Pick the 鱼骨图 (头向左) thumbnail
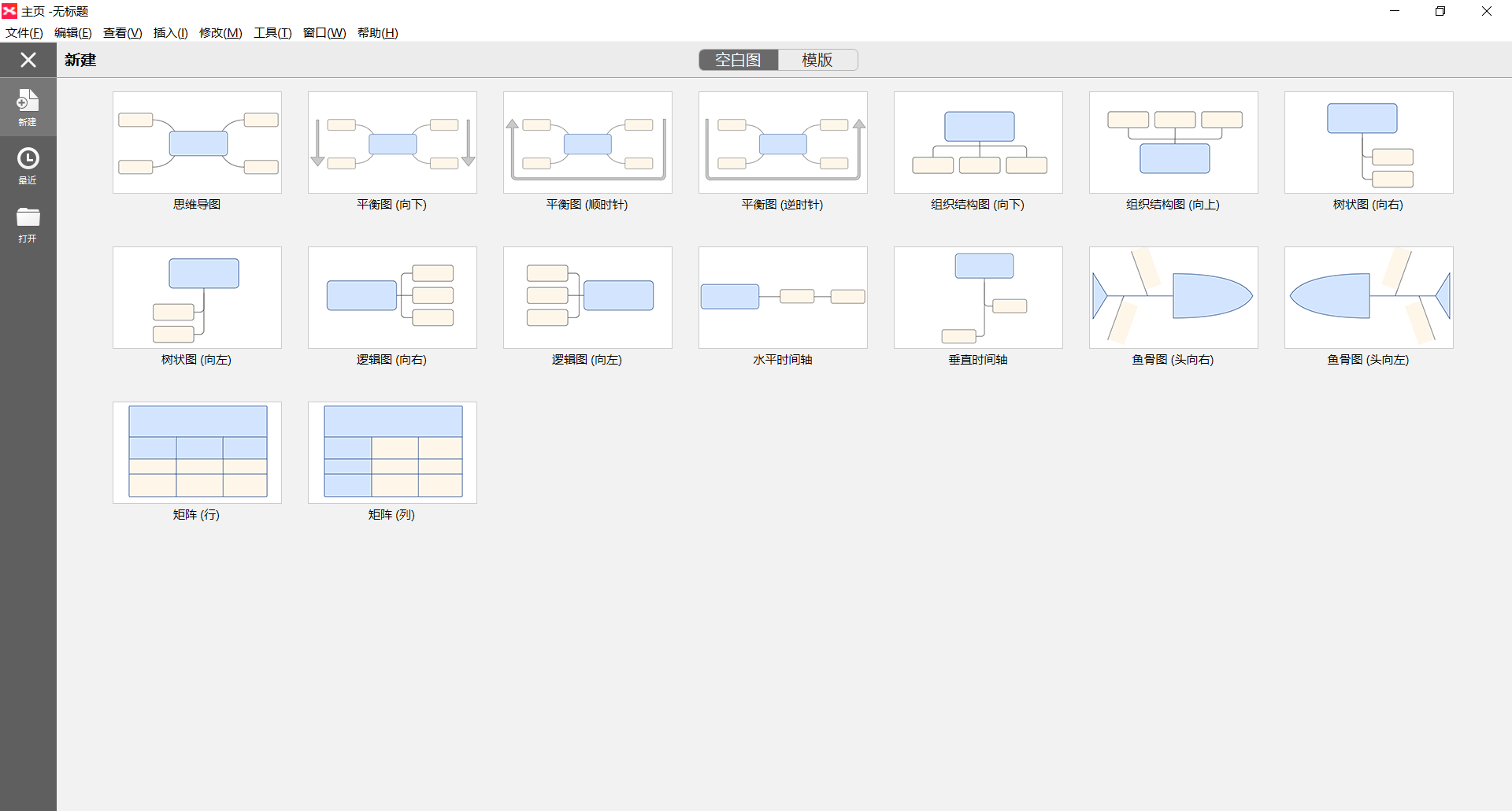 pos(1369,298)
